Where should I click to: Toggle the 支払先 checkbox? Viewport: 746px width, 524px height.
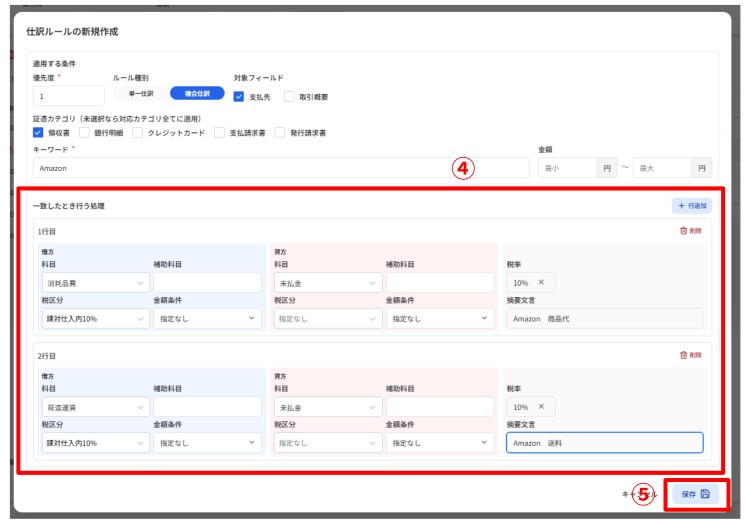pos(239,97)
